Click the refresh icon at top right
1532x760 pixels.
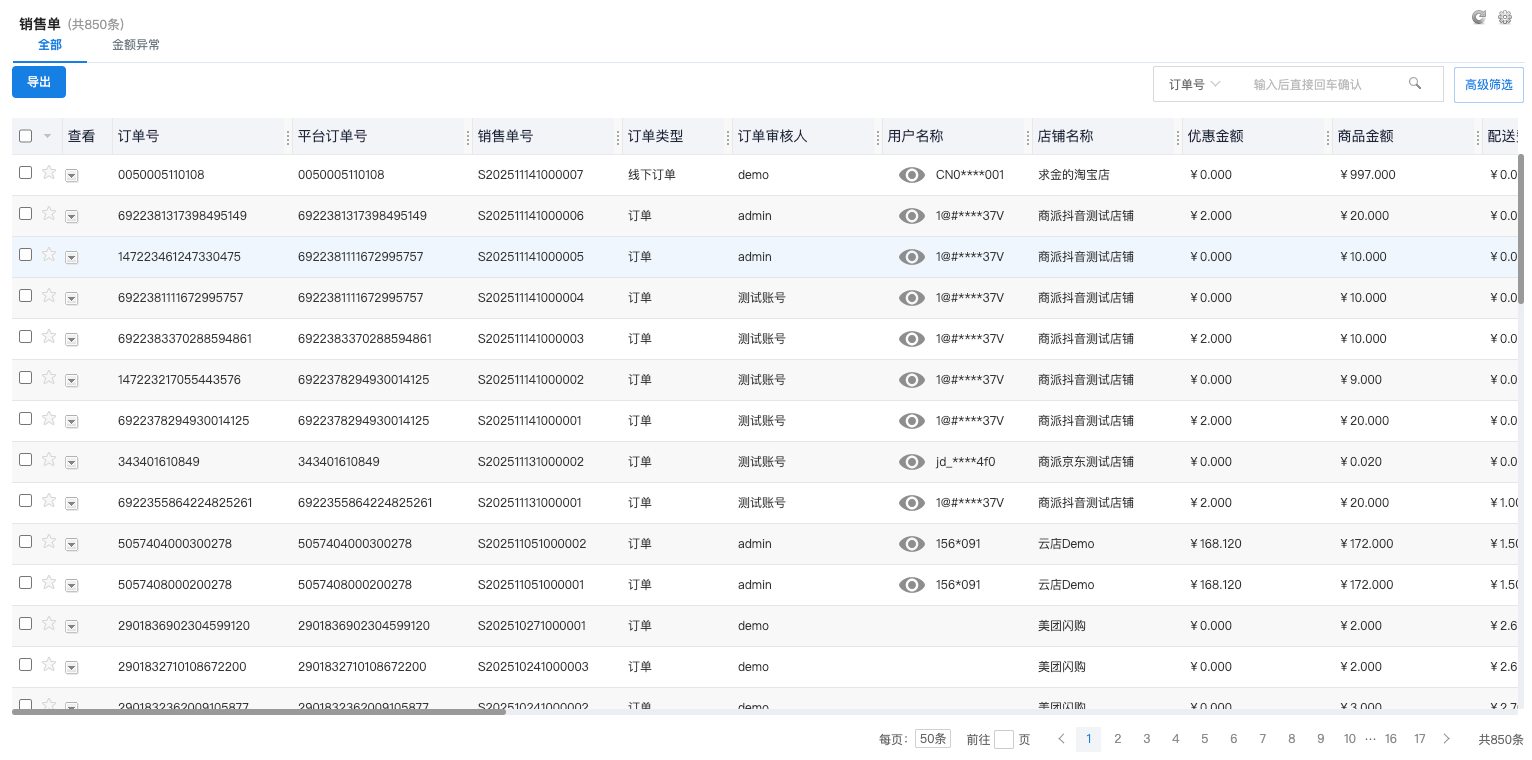(x=1479, y=17)
